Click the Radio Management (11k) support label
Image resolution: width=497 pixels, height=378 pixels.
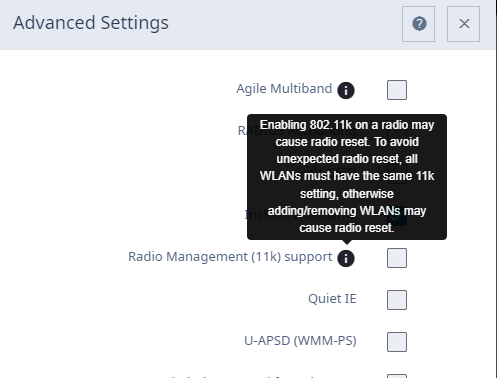pyautogui.click(x=230, y=257)
